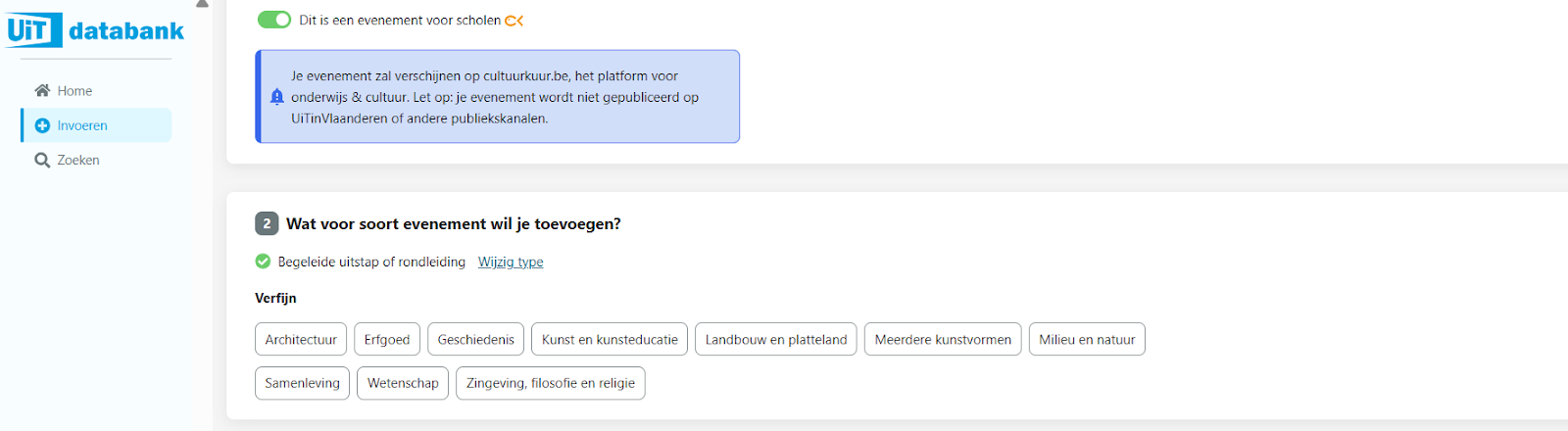Viewport: 1568px width, 431px height.
Task: Click the bell icon in info box
Action: click(x=277, y=97)
